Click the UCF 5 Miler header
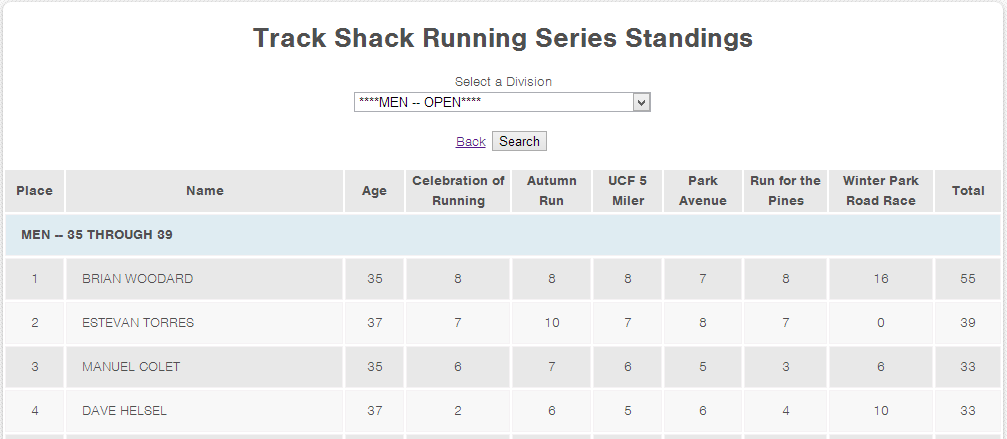The width and height of the screenshot is (1007, 439). point(627,191)
